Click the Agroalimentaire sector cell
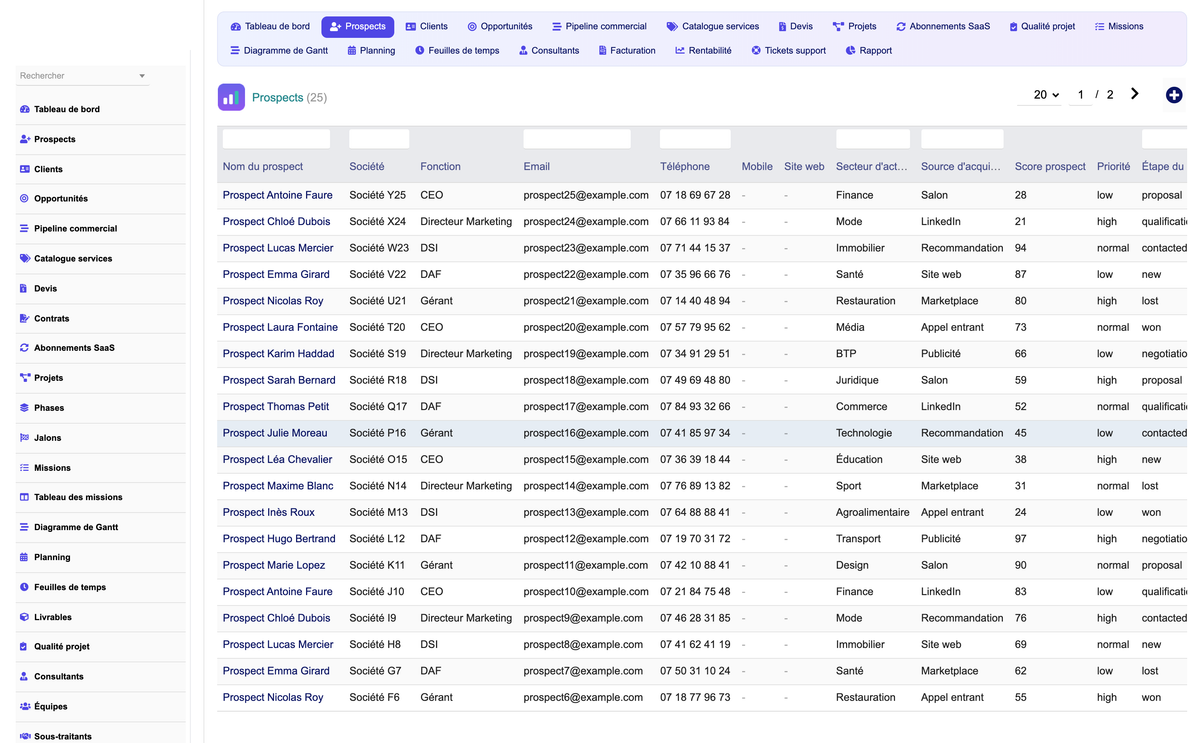The height and width of the screenshot is (743, 1200). pos(873,512)
